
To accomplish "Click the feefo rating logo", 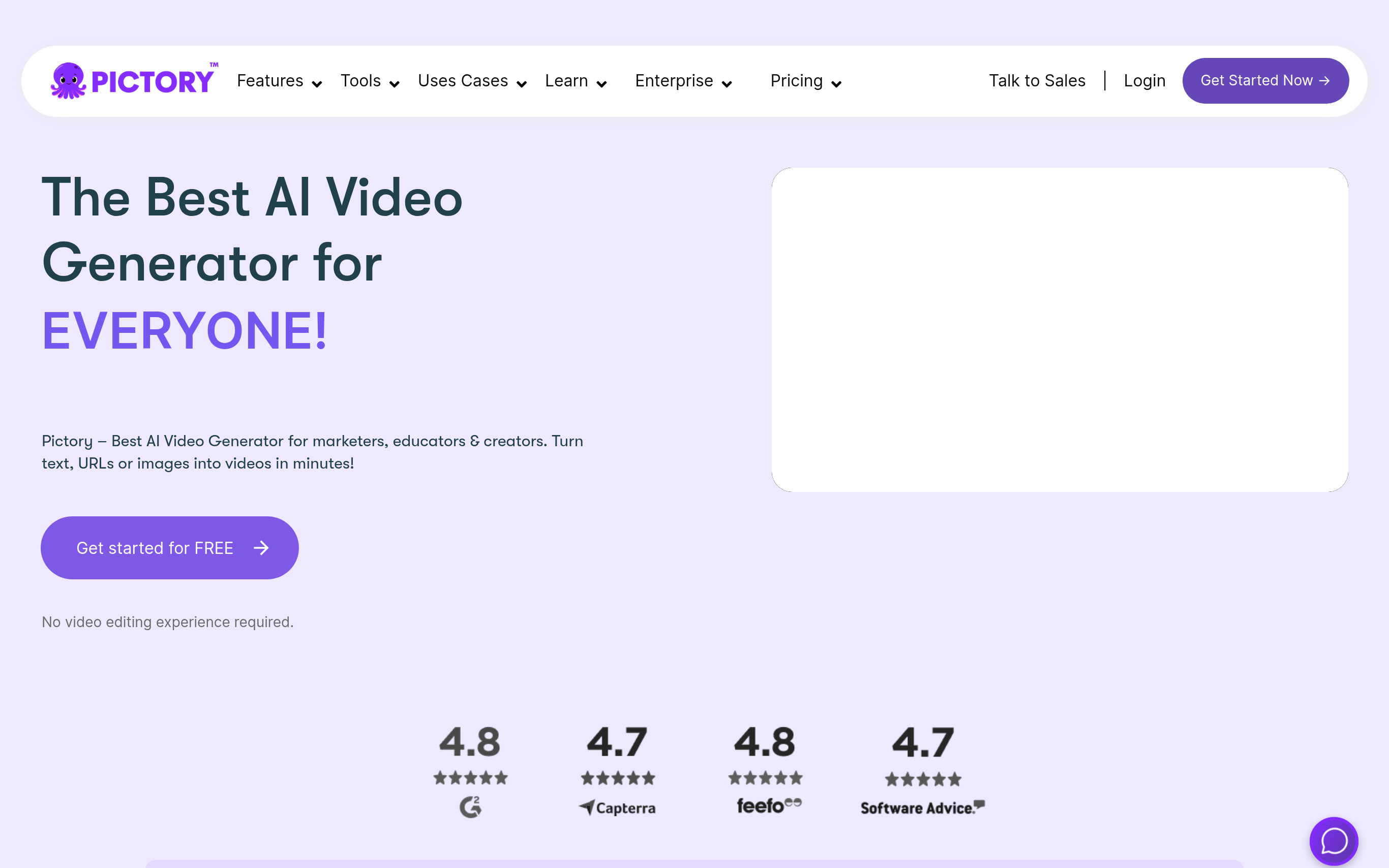I will [768, 805].
